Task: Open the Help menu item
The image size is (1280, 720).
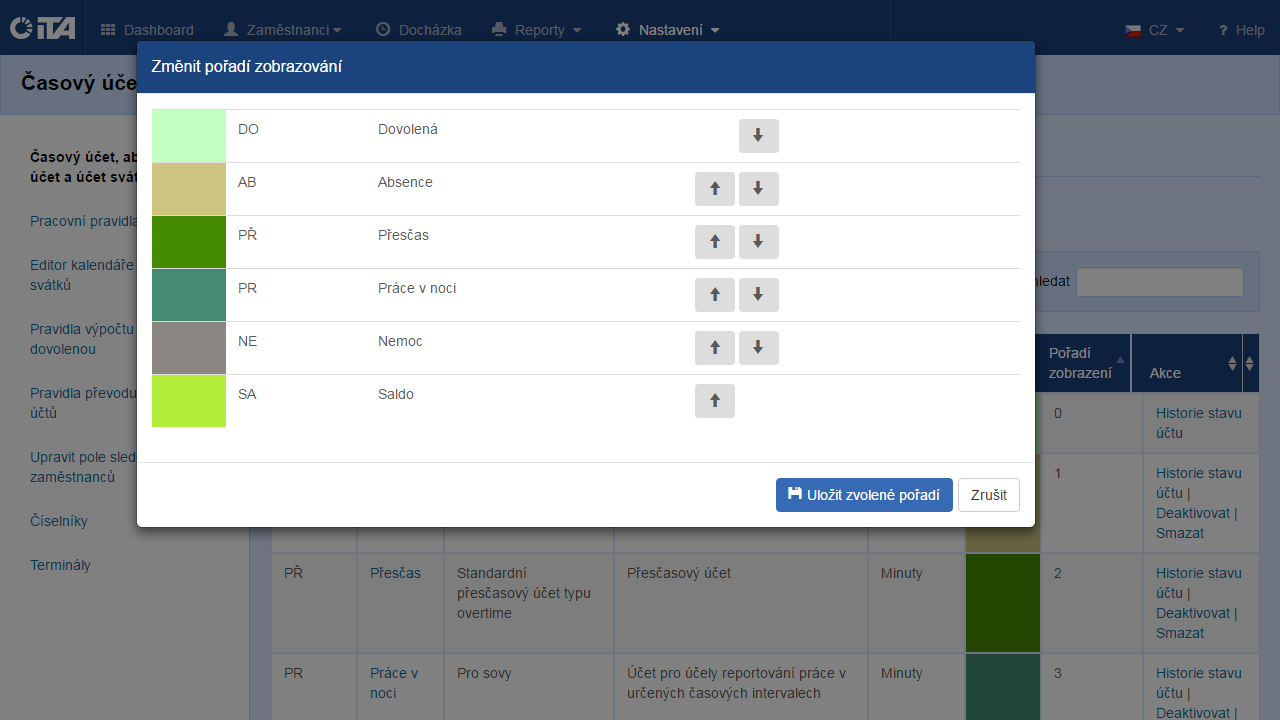Action: tap(1241, 30)
